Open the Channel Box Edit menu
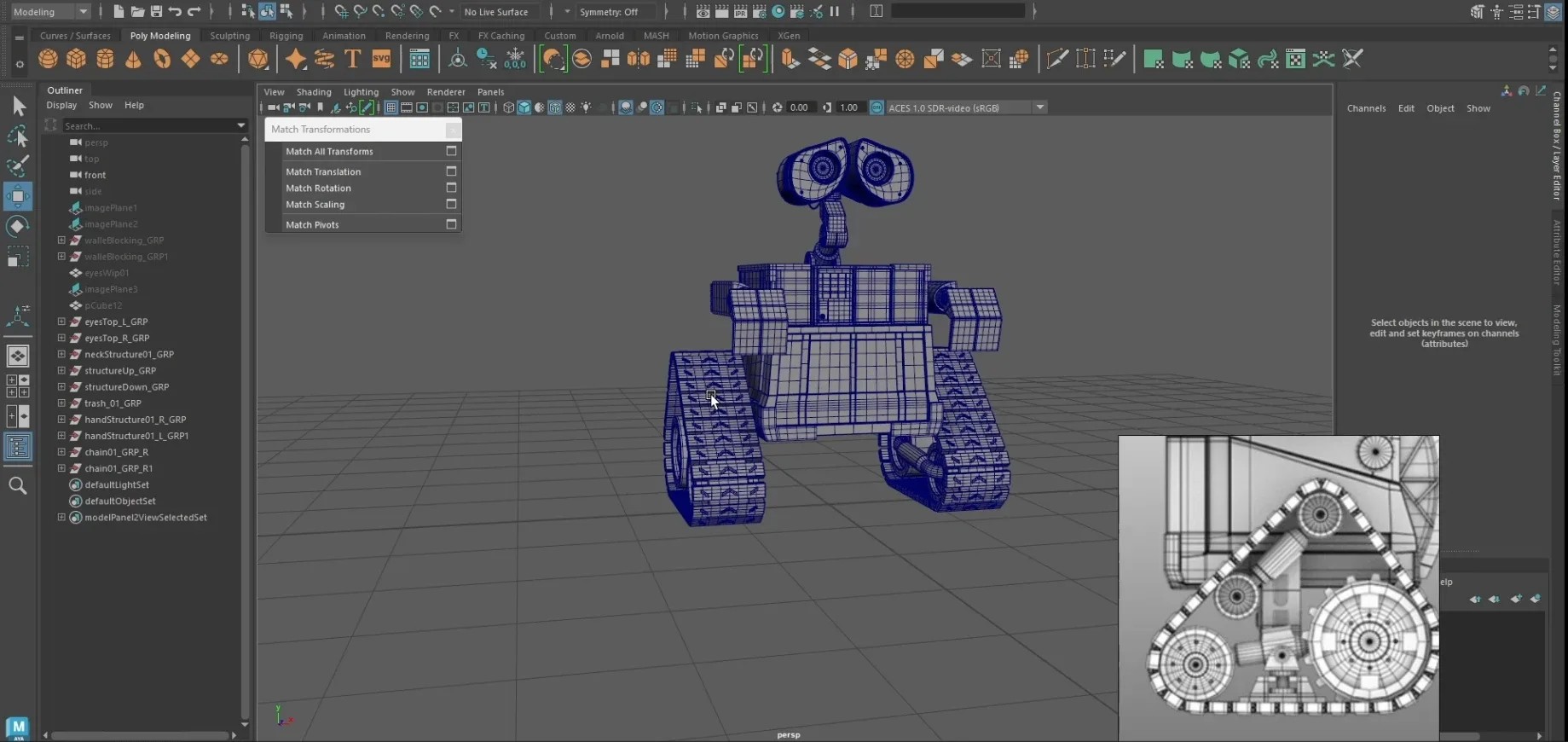This screenshot has width=1568, height=742. pyautogui.click(x=1406, y=108)
